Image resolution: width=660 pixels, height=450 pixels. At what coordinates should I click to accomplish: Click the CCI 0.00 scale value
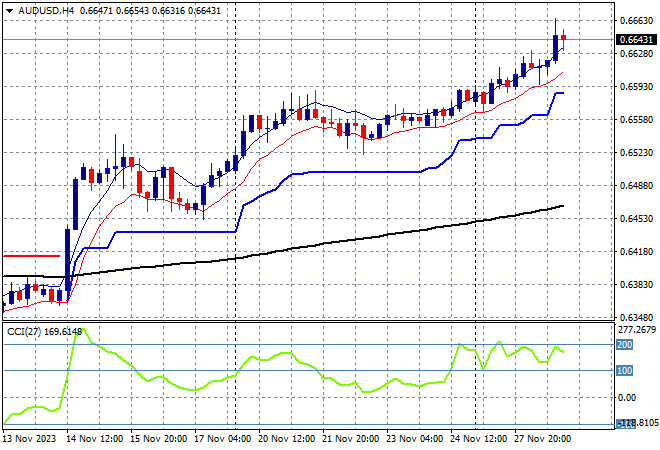pyautogui.click(x=627, y=398)
